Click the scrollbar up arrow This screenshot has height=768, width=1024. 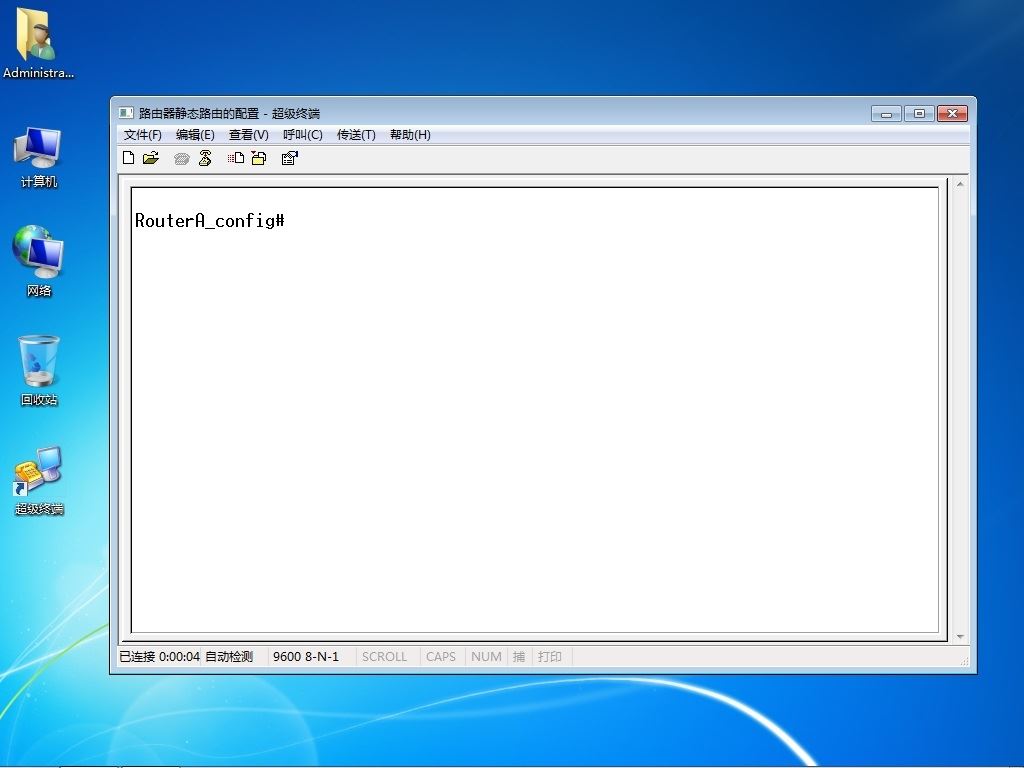click(x=960, y=185)
